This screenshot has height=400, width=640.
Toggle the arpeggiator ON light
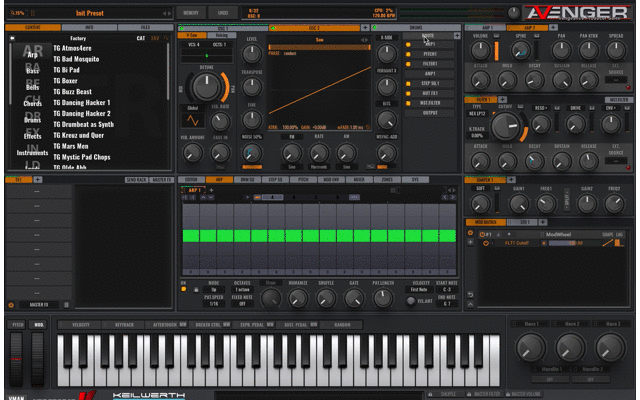tap(184, 289)
